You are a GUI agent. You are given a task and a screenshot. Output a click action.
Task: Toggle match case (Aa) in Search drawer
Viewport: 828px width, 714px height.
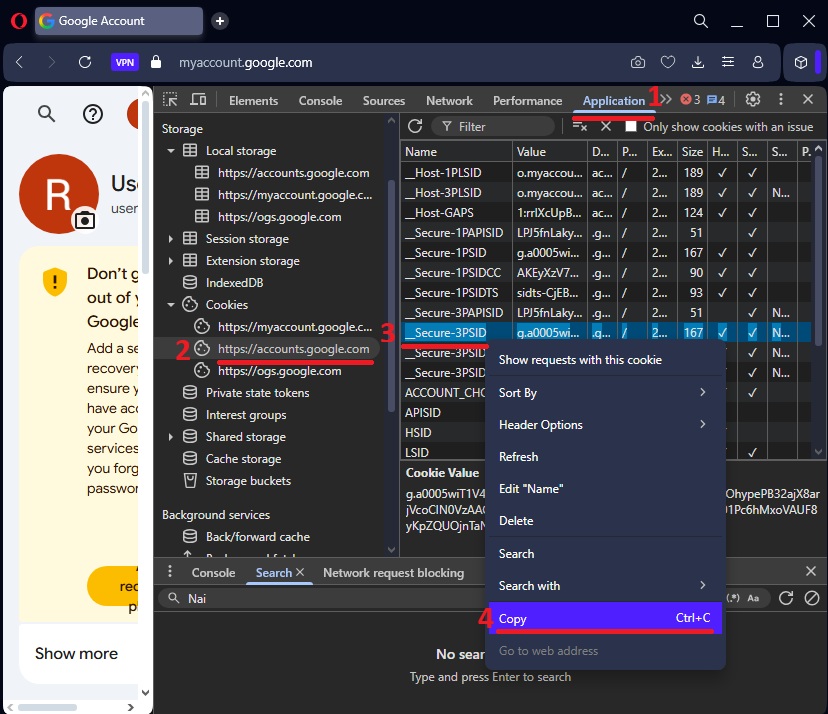[x=754, y=598]
